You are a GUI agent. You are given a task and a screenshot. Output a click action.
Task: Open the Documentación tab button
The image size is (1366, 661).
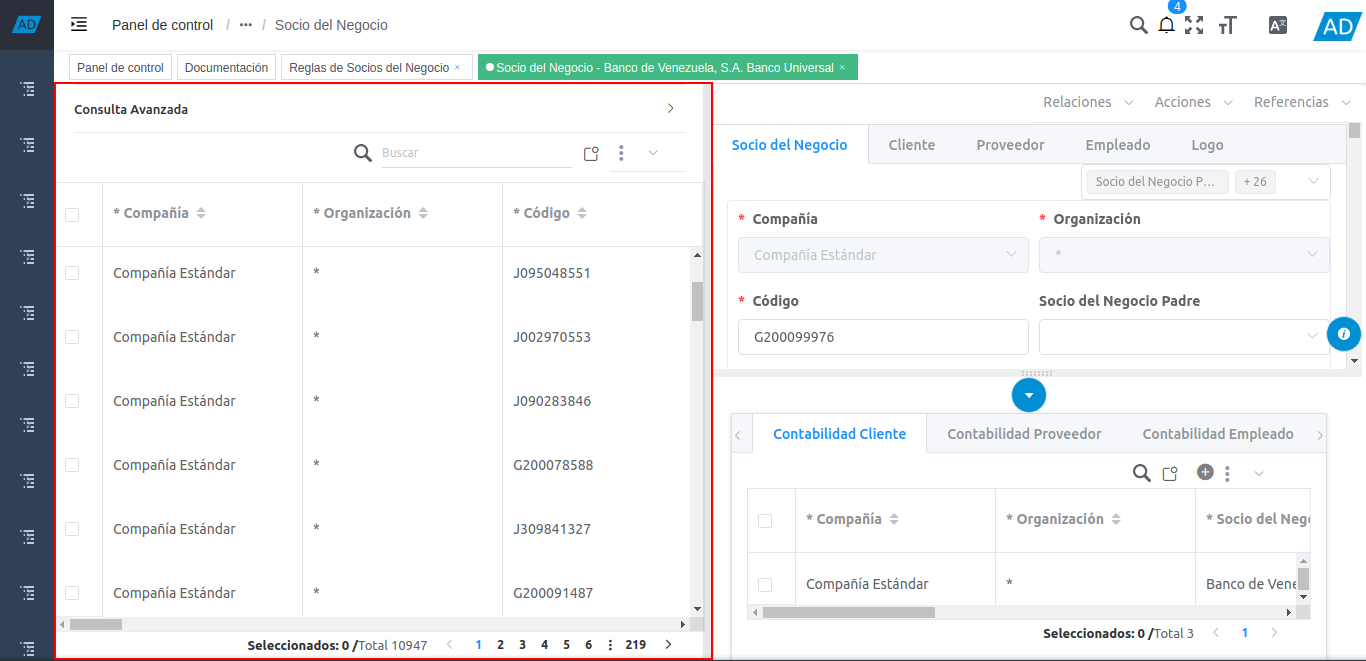[227, 68]
